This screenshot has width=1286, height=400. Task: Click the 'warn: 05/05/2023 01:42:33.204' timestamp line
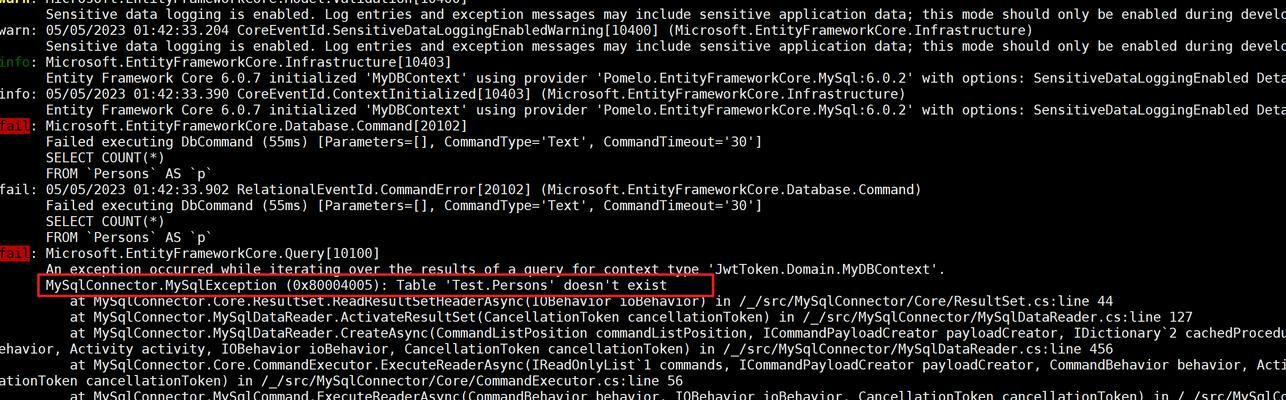[x=516, y=30]
